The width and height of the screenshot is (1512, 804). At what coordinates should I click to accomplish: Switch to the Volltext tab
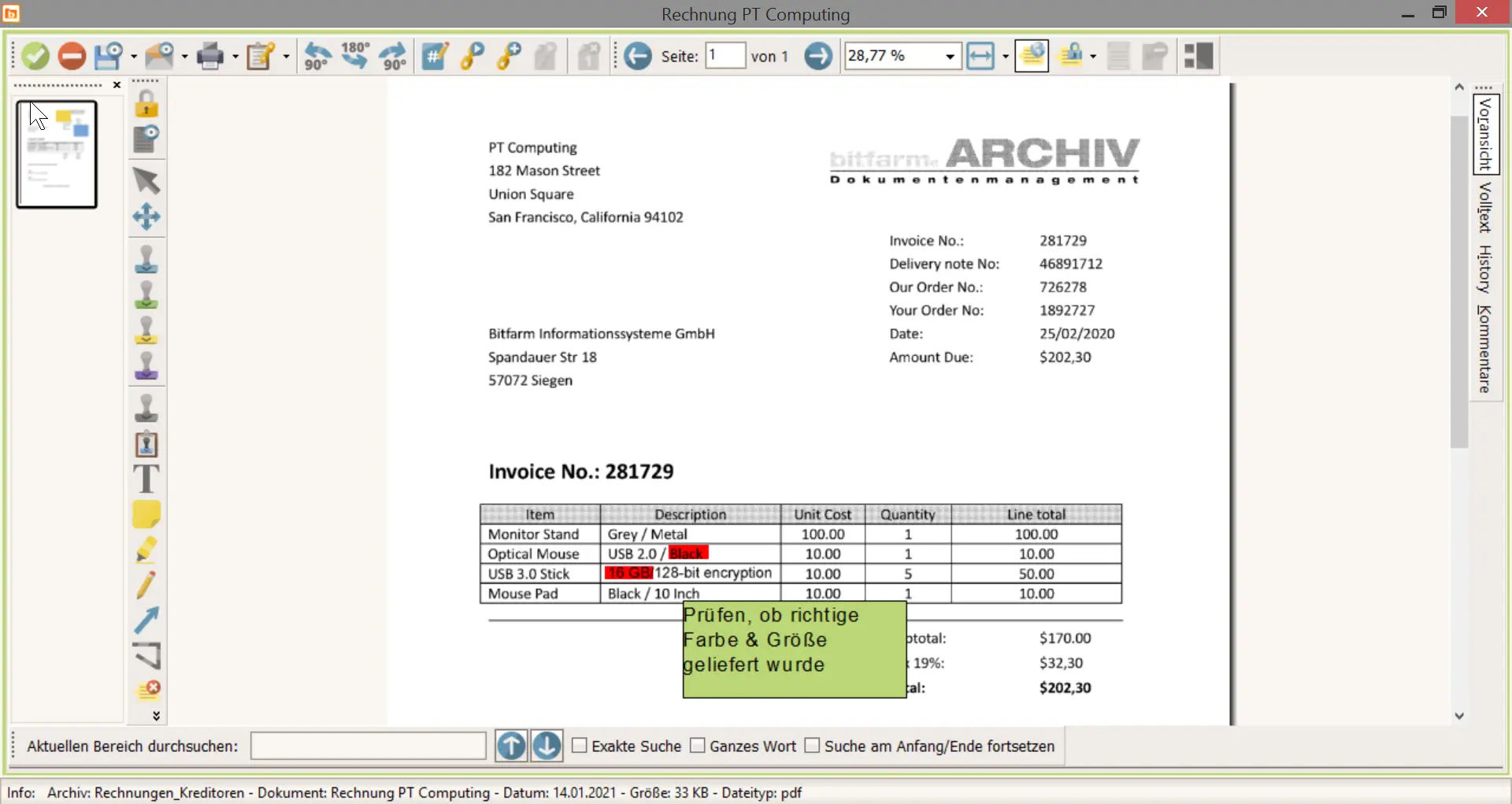(x=1486, y=208)
